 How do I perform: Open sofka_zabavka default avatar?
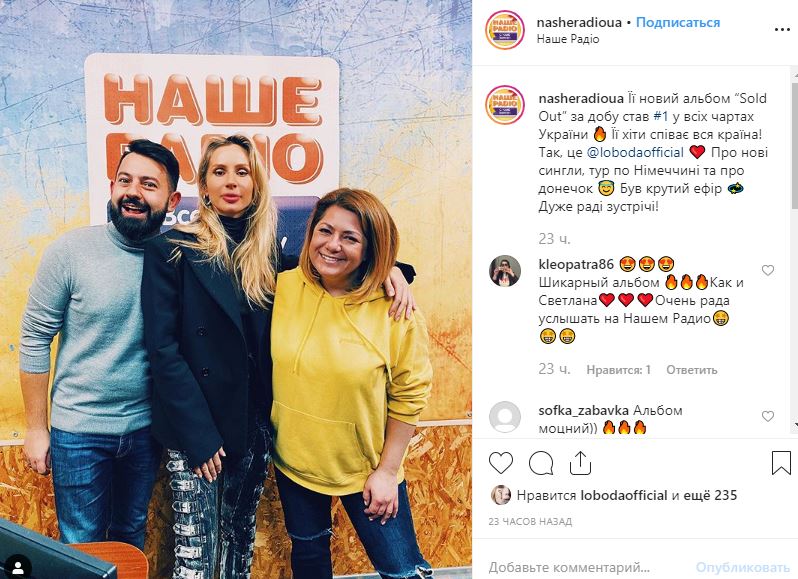tap(505, 417)
